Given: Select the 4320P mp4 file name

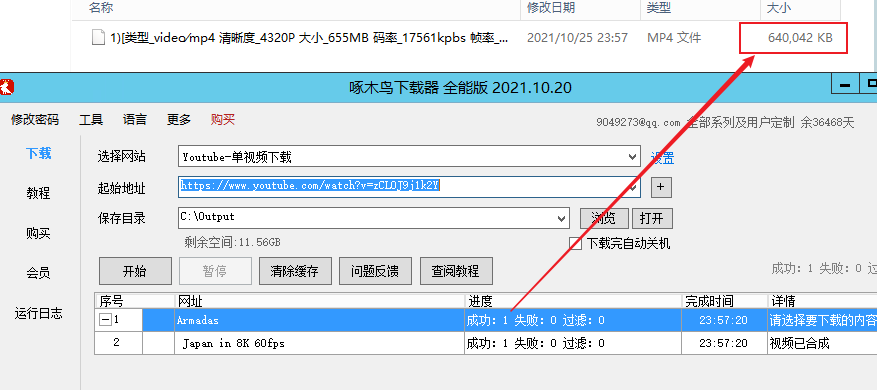Looking at the screenshot, I should pyautogui.click(x=309, y=38).
